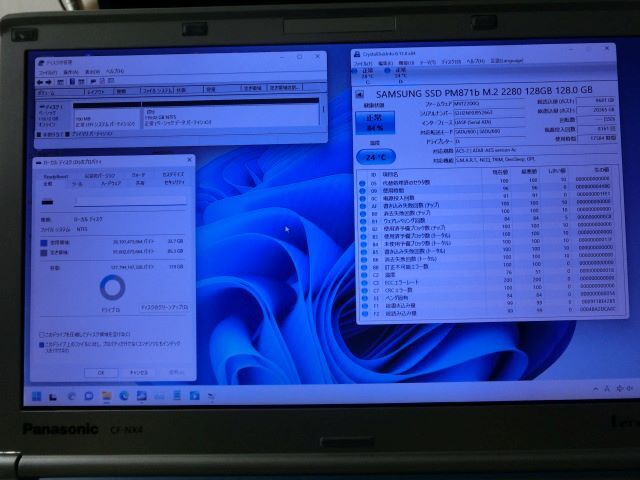Click volume label field in properties dialog
Viewport: 640px width, 480px height.
click(130, 201)
